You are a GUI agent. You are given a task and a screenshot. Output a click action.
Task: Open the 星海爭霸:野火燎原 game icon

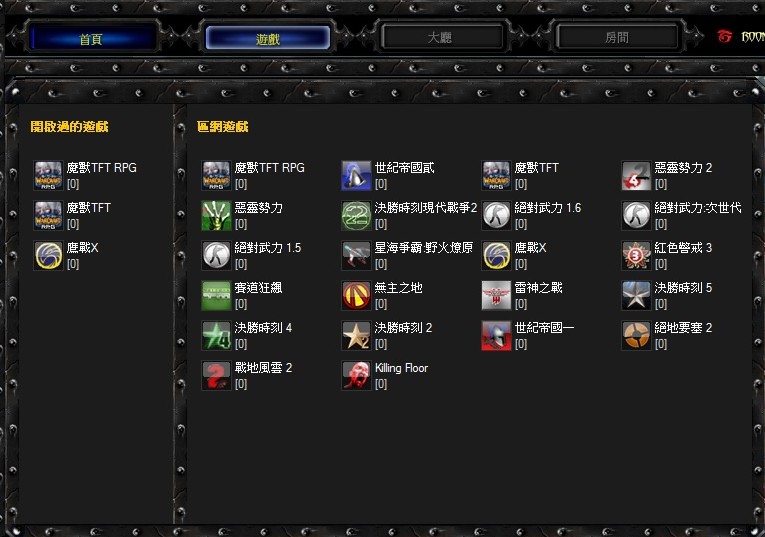click(356, 255)
